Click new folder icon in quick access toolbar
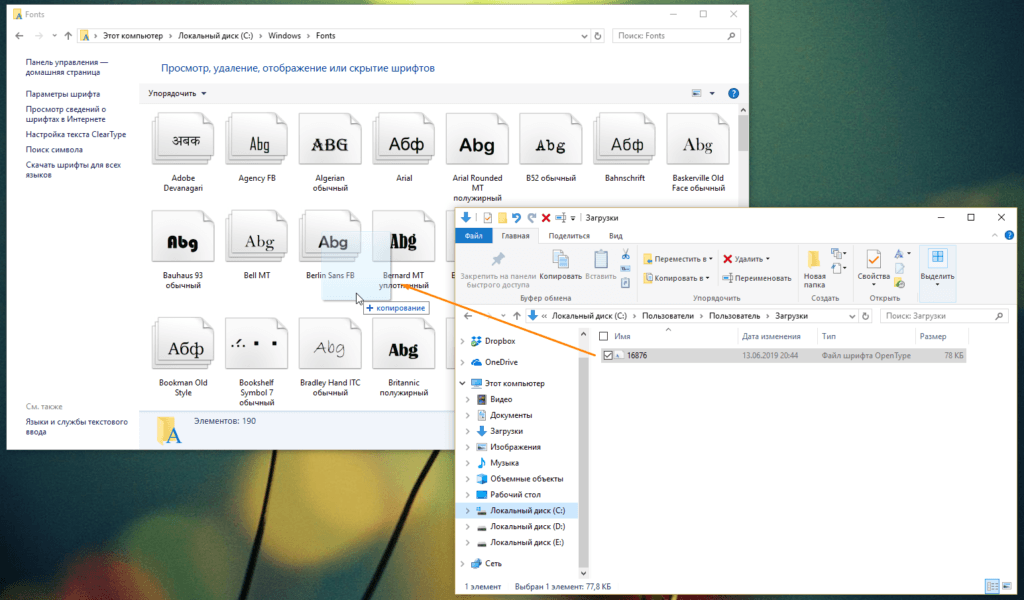The image size is (1024, 600). click(502, 217)
